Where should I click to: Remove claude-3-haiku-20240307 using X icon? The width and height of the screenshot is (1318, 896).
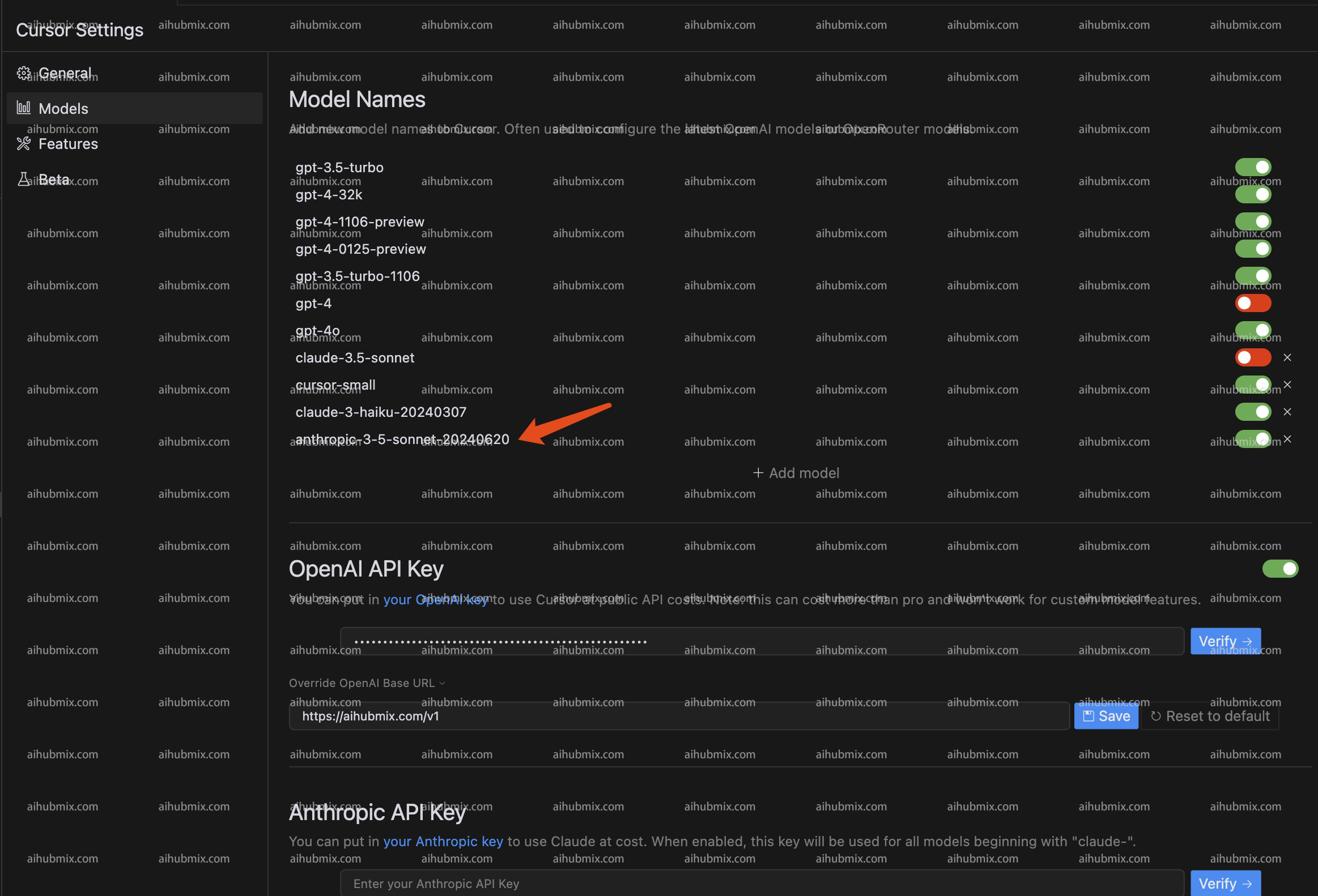tap(1287, 412)
